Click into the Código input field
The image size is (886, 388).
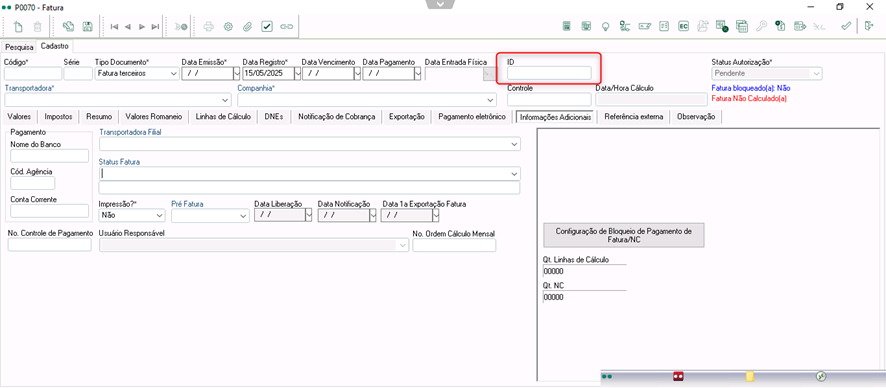(33, 73)
